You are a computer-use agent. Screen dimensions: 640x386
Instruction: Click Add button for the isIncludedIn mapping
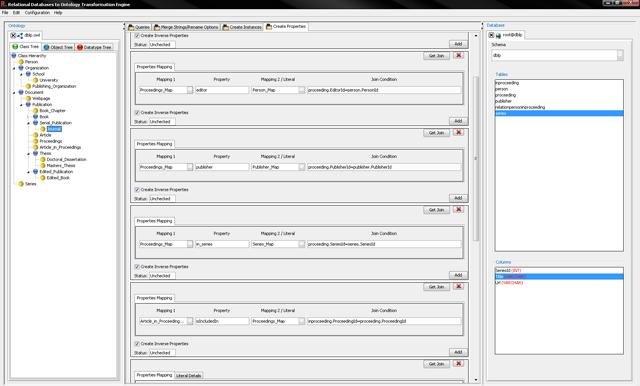[458, 353]
